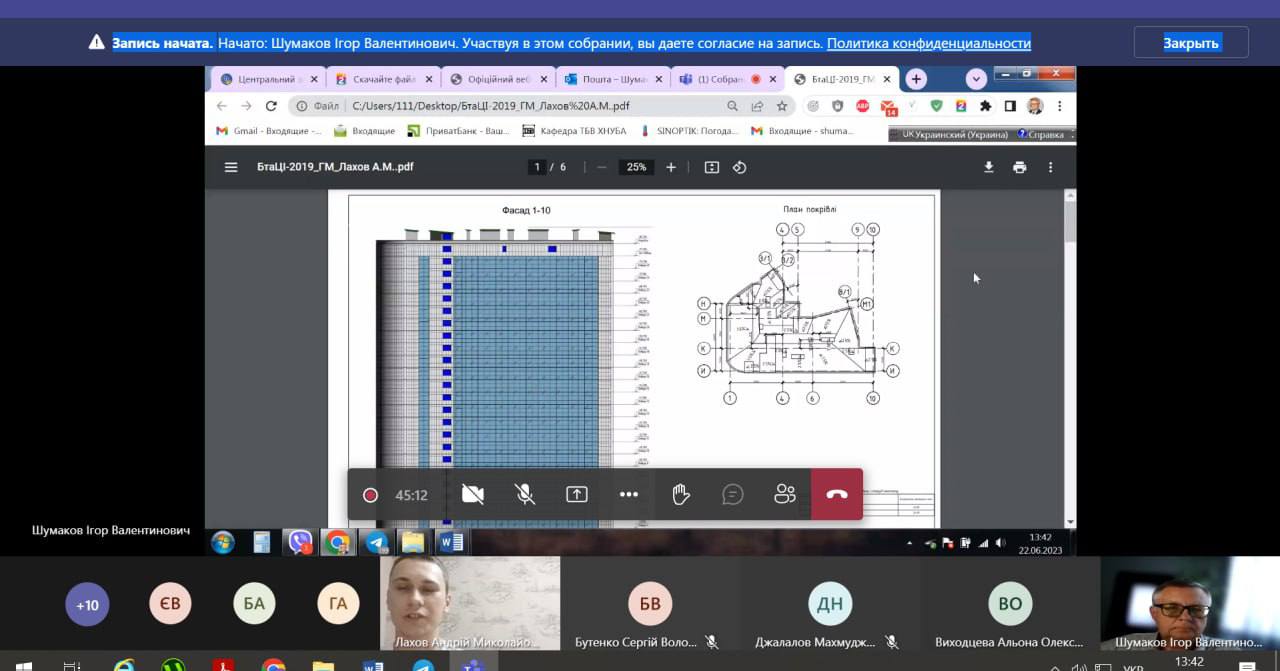Open Telegram in shared screen taskbar
Viewport: 1280px width, 671px height.
tap(376, 543)
